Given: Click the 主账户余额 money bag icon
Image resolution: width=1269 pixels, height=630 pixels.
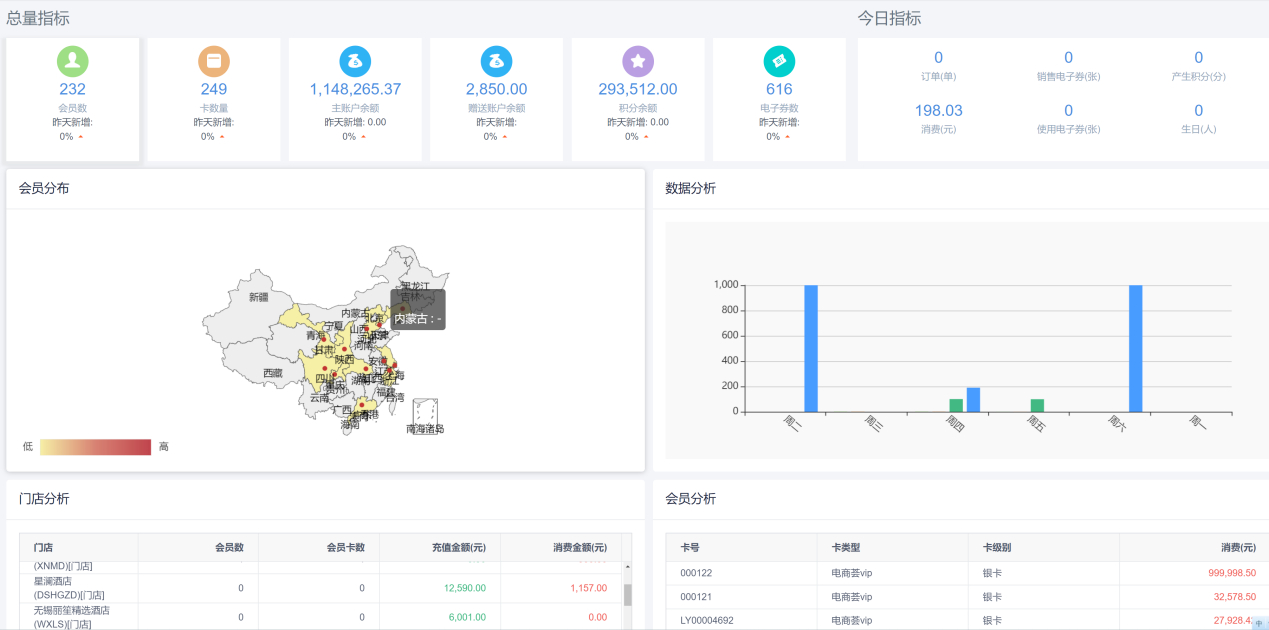Looking at the screenshot, I should coord(355,61).
